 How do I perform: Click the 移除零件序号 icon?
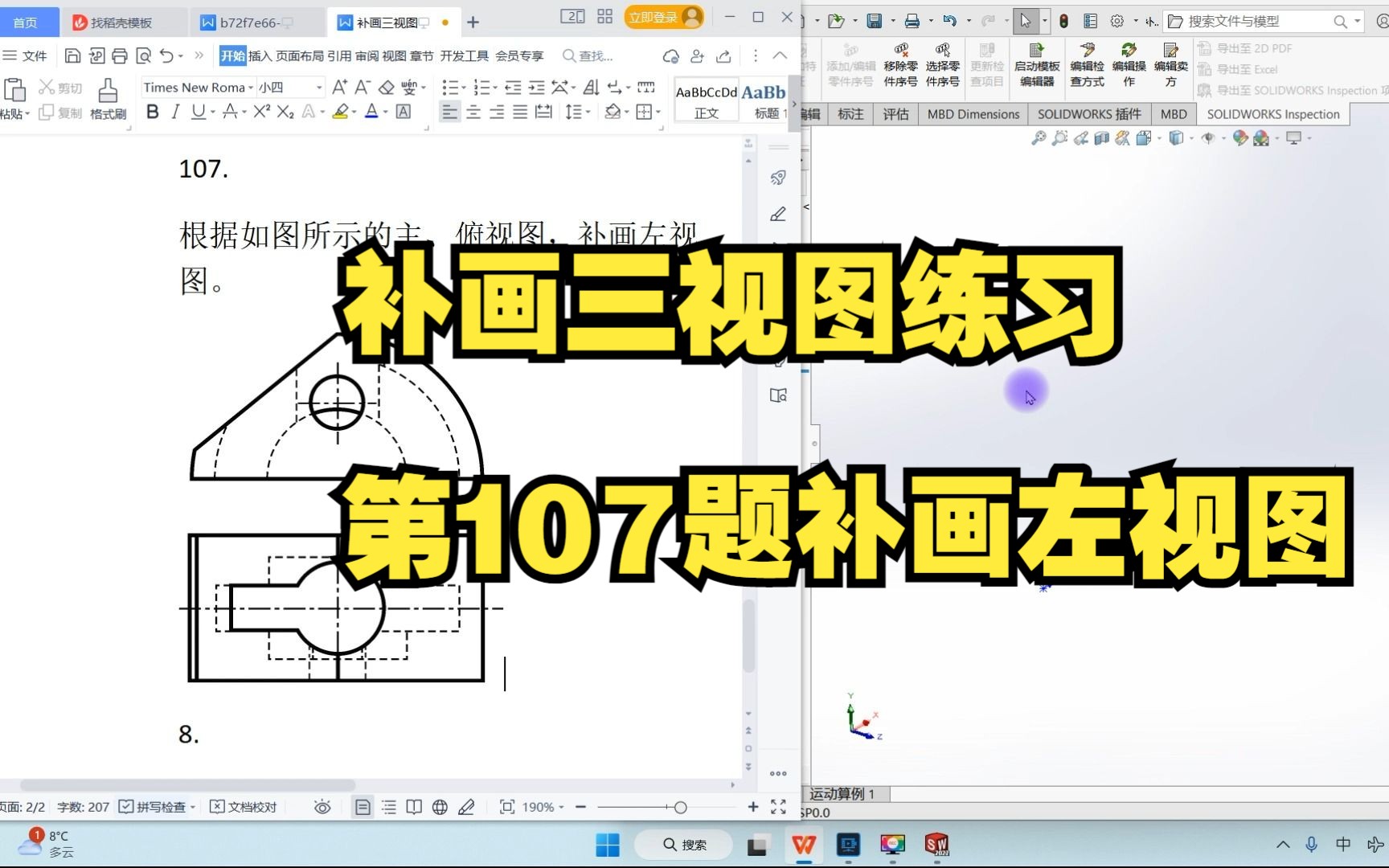tap(901, 64)
